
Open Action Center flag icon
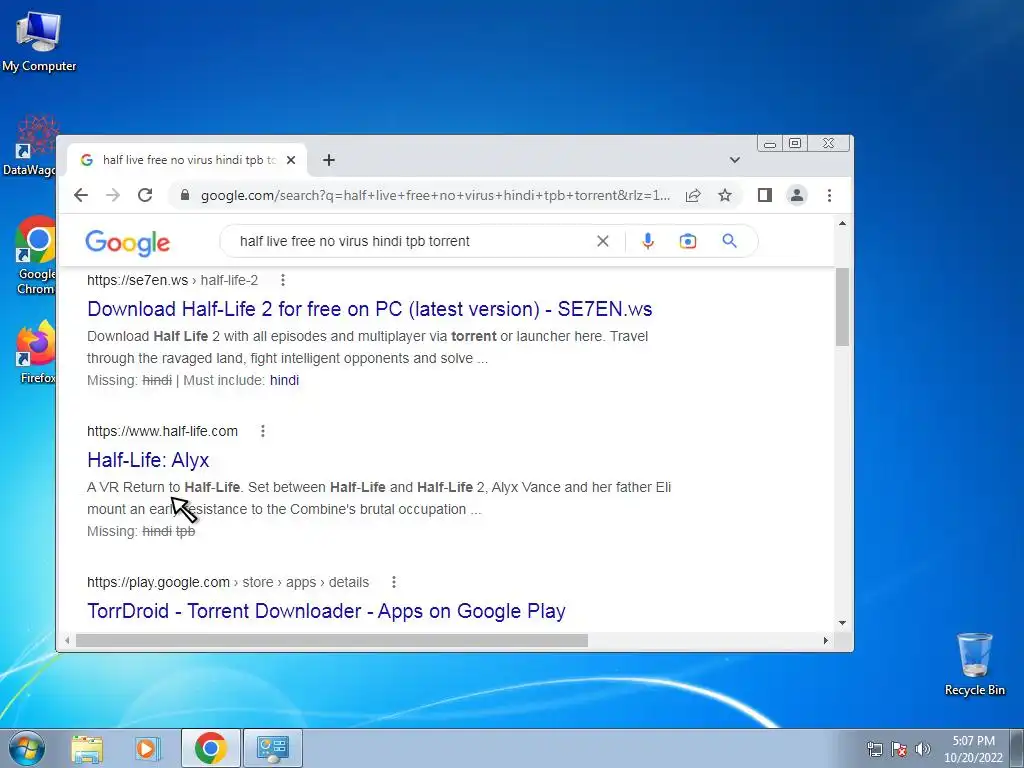click(x=899, y=749)
